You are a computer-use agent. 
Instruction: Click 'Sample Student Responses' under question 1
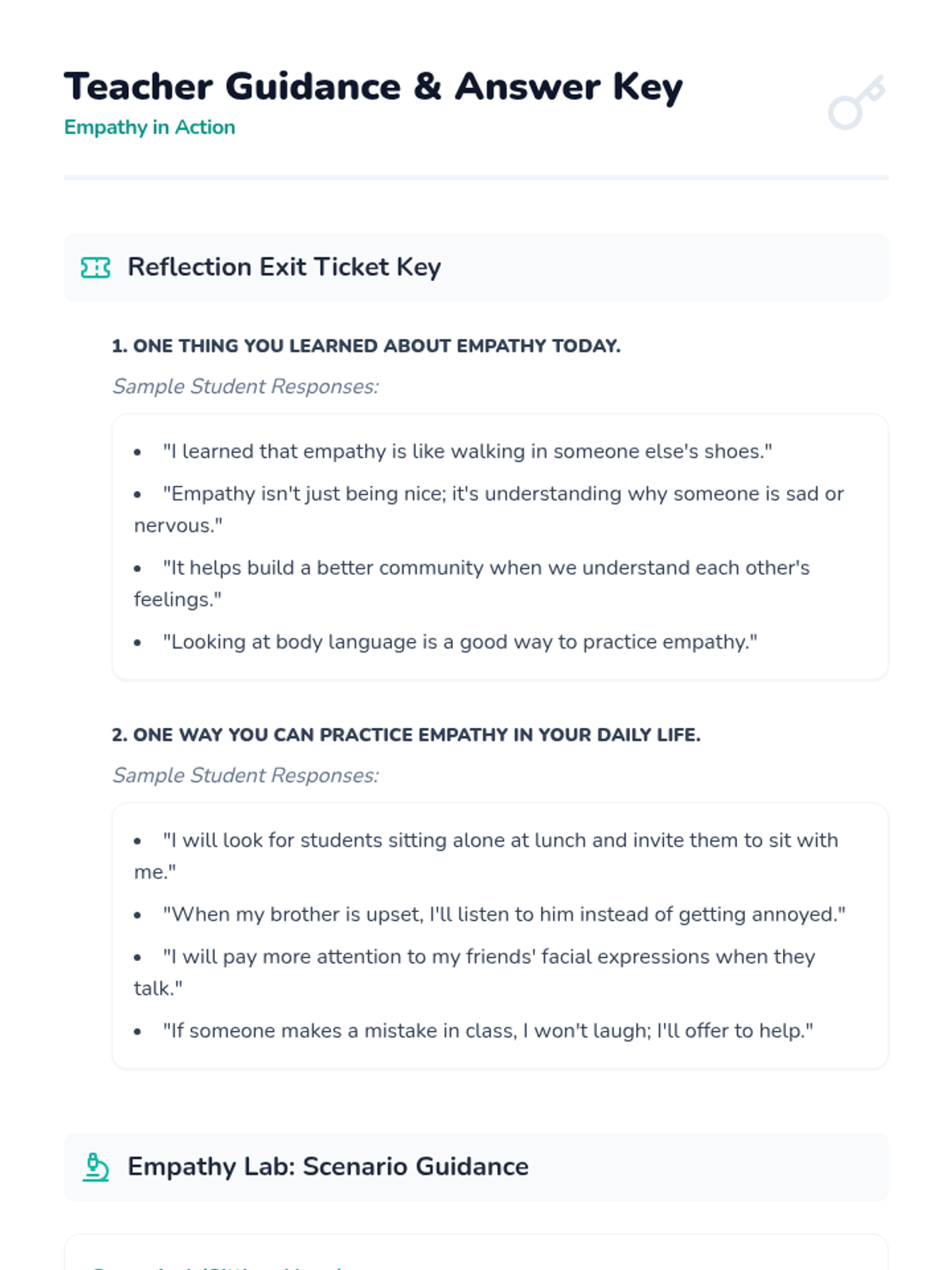coord(245,387)
